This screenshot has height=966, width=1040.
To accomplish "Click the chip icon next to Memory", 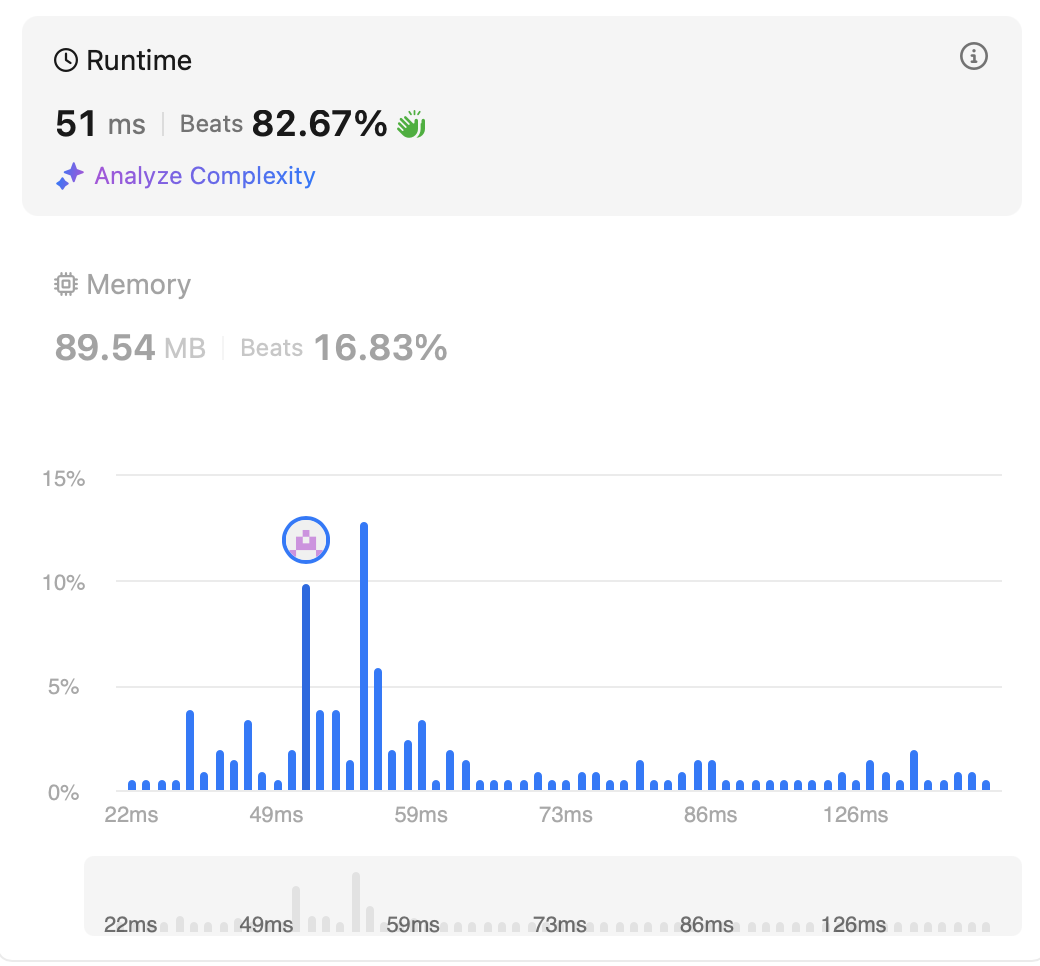I will pos(66,285).
